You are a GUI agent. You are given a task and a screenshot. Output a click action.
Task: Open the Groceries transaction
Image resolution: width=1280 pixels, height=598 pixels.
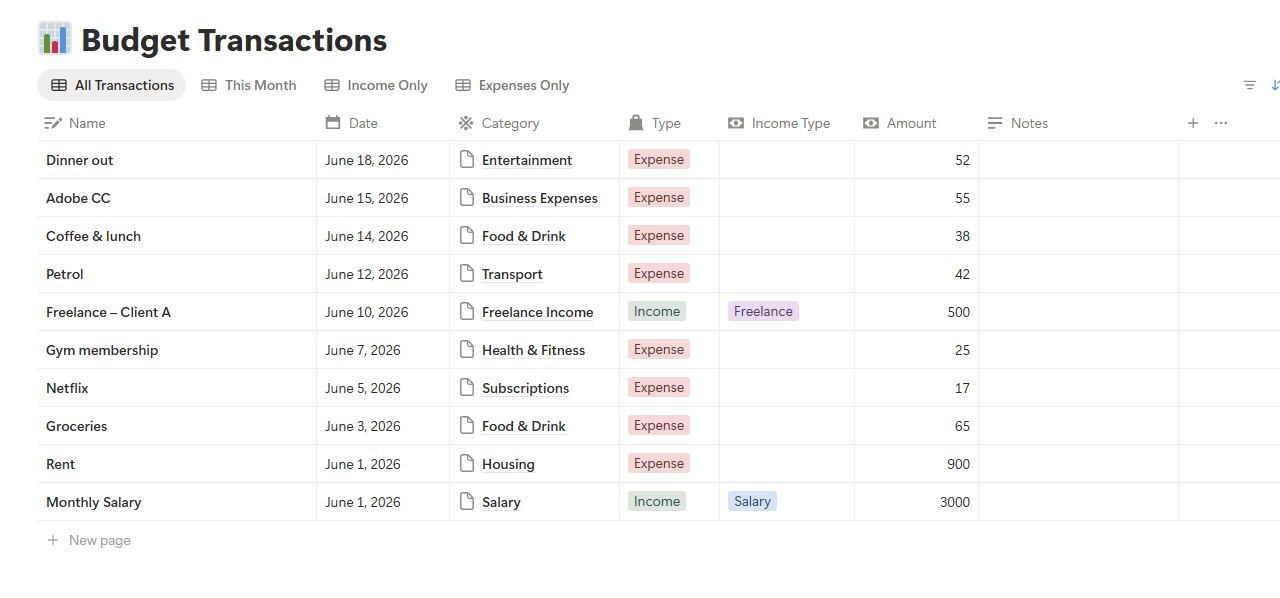(x=76, y=426)
